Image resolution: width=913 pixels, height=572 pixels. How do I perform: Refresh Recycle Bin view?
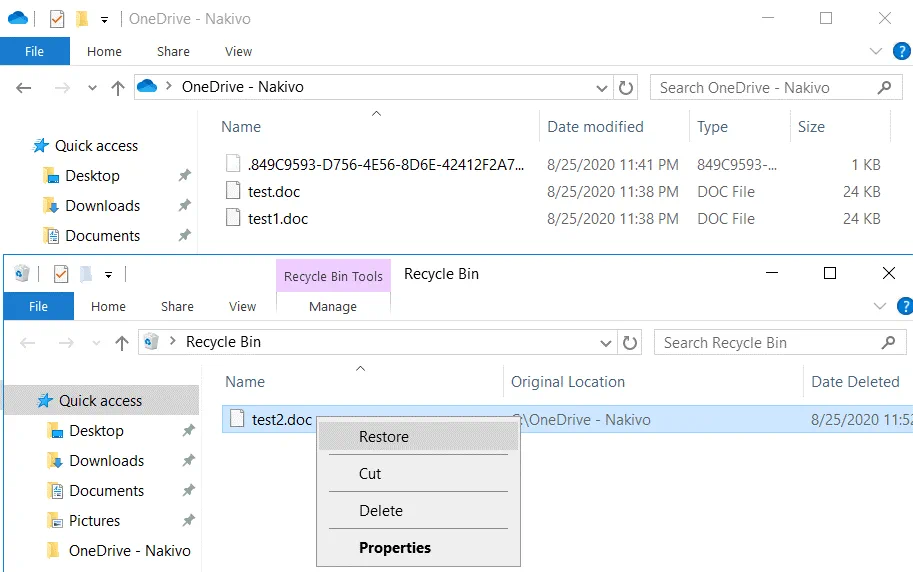point(630,343)
